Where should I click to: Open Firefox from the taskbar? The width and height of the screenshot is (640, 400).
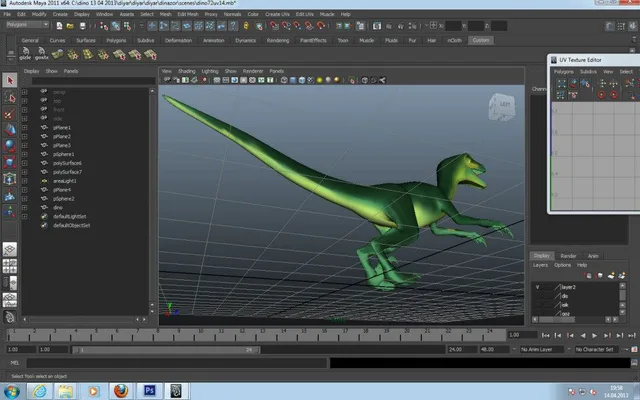[121, 391]
